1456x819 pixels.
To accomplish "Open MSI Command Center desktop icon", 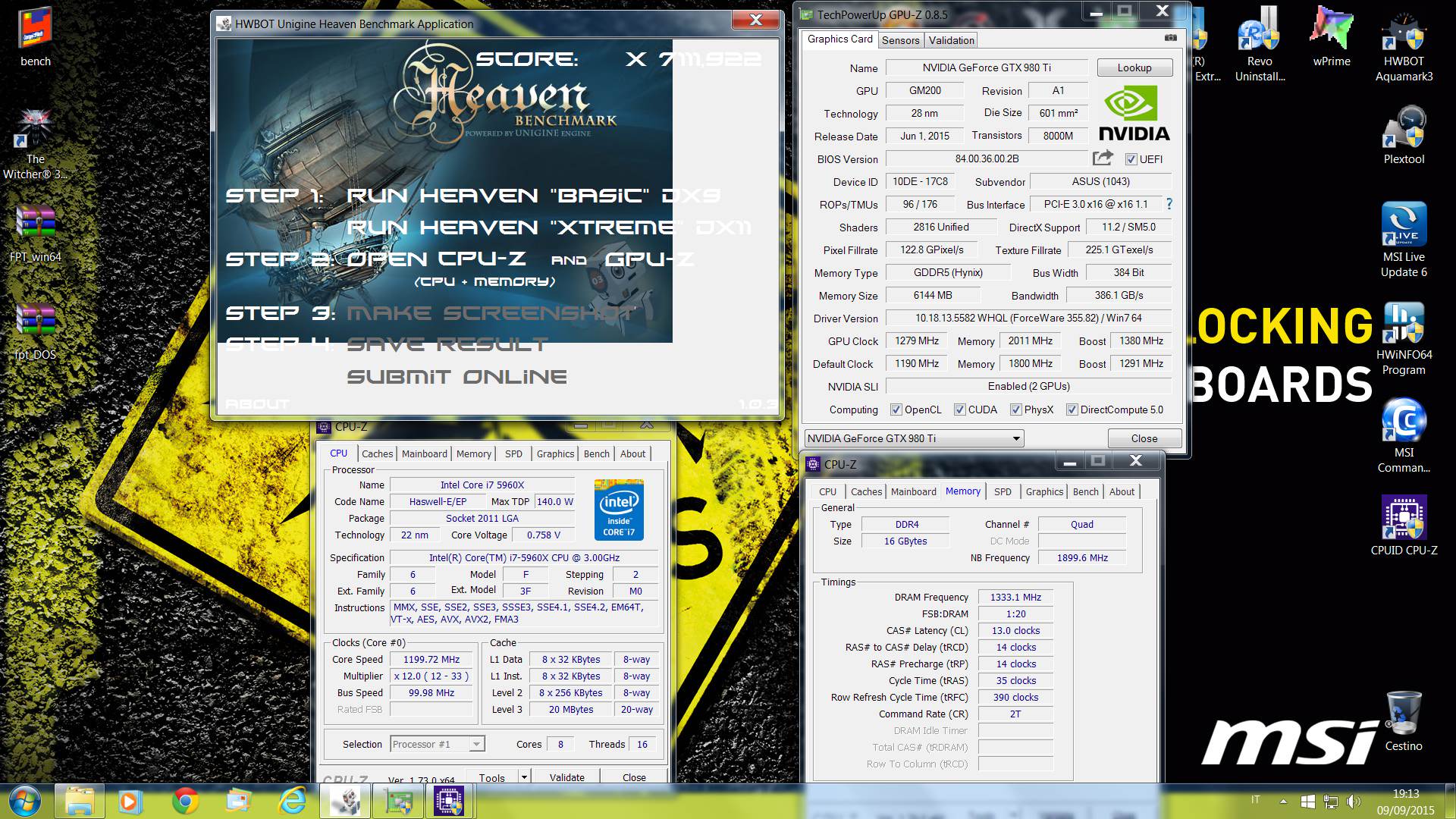I will 1404,436.
